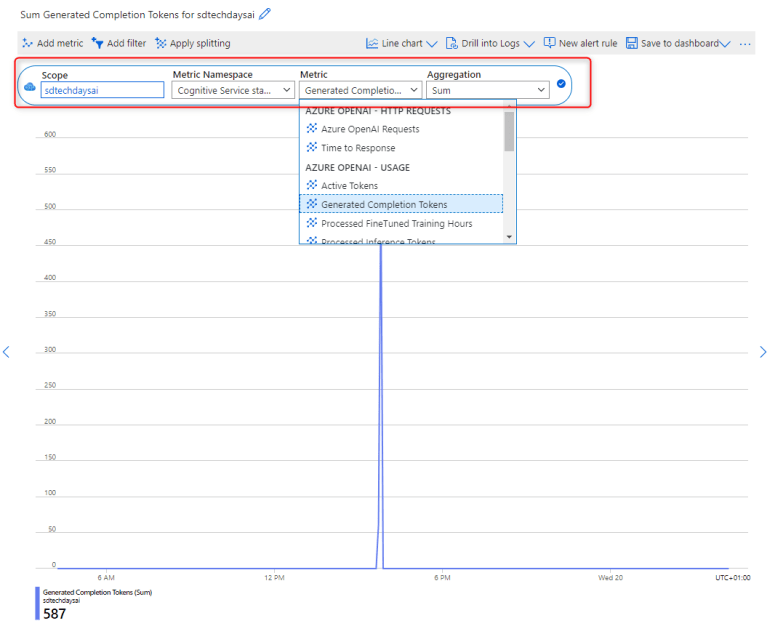Click Apply splitting in the toolbar
The width and height of the screenshot is (767, 642).
coord(192,44)
